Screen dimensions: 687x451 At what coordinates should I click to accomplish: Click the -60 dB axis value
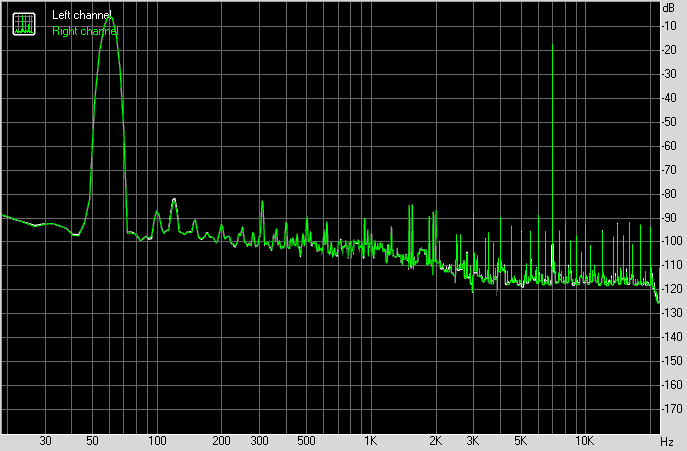pyautogui.click(x=669, y=146)
